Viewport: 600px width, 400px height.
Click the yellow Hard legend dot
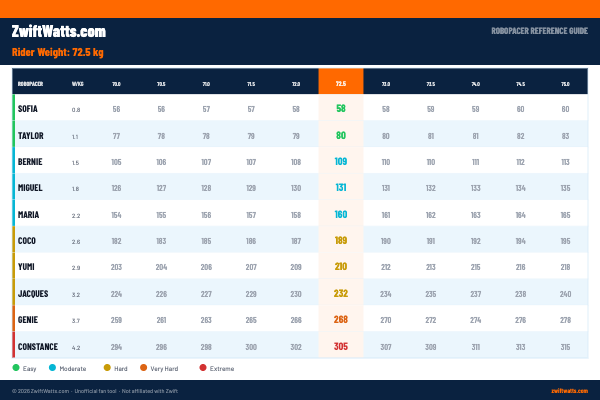(x=107, y=368)
